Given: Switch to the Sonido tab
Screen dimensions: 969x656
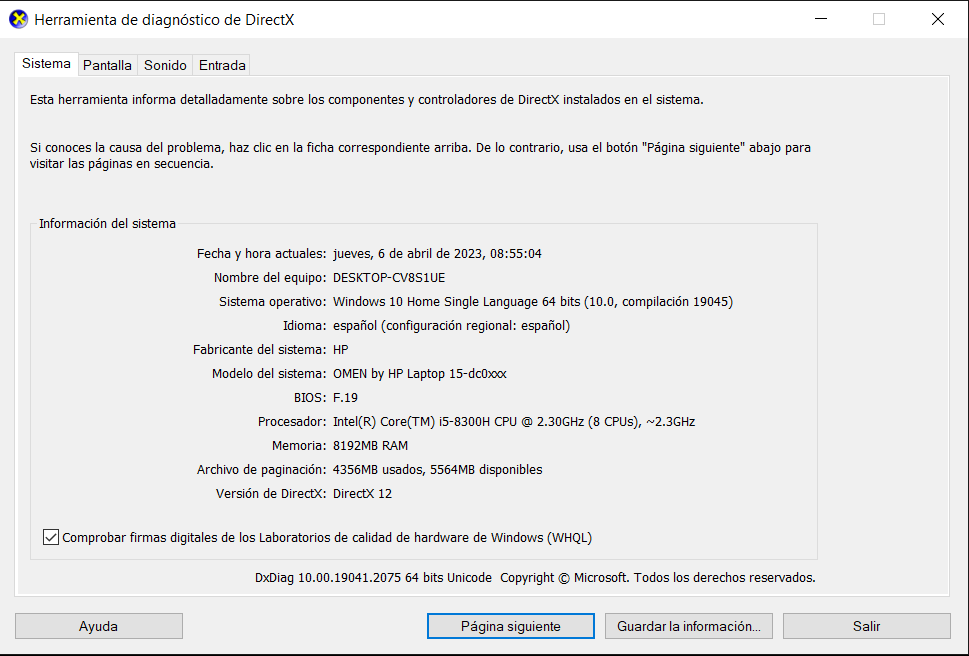Looking at the screenshot, I should point(165,65).
